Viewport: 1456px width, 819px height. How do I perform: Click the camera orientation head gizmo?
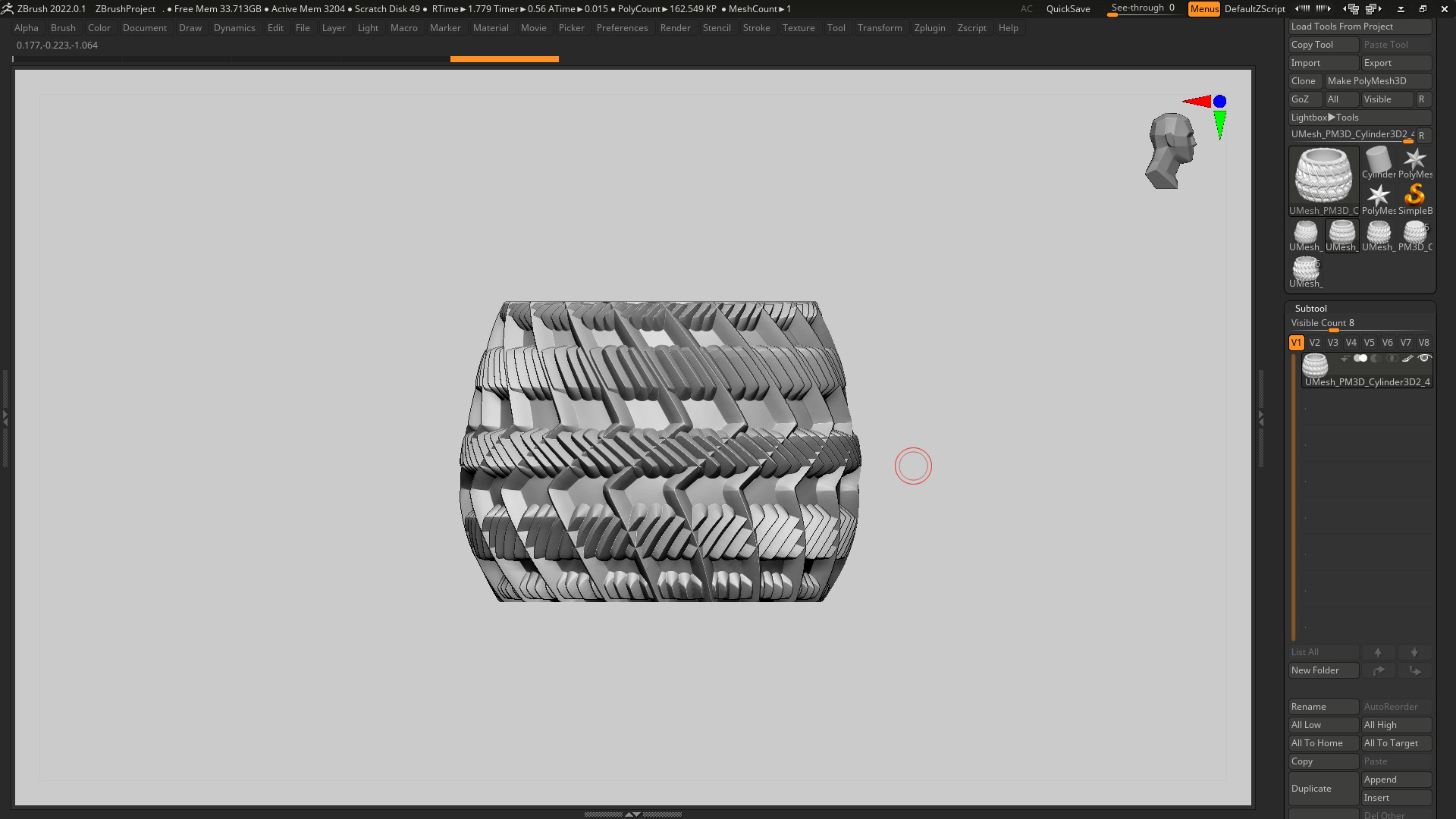tap(1170, 151)
